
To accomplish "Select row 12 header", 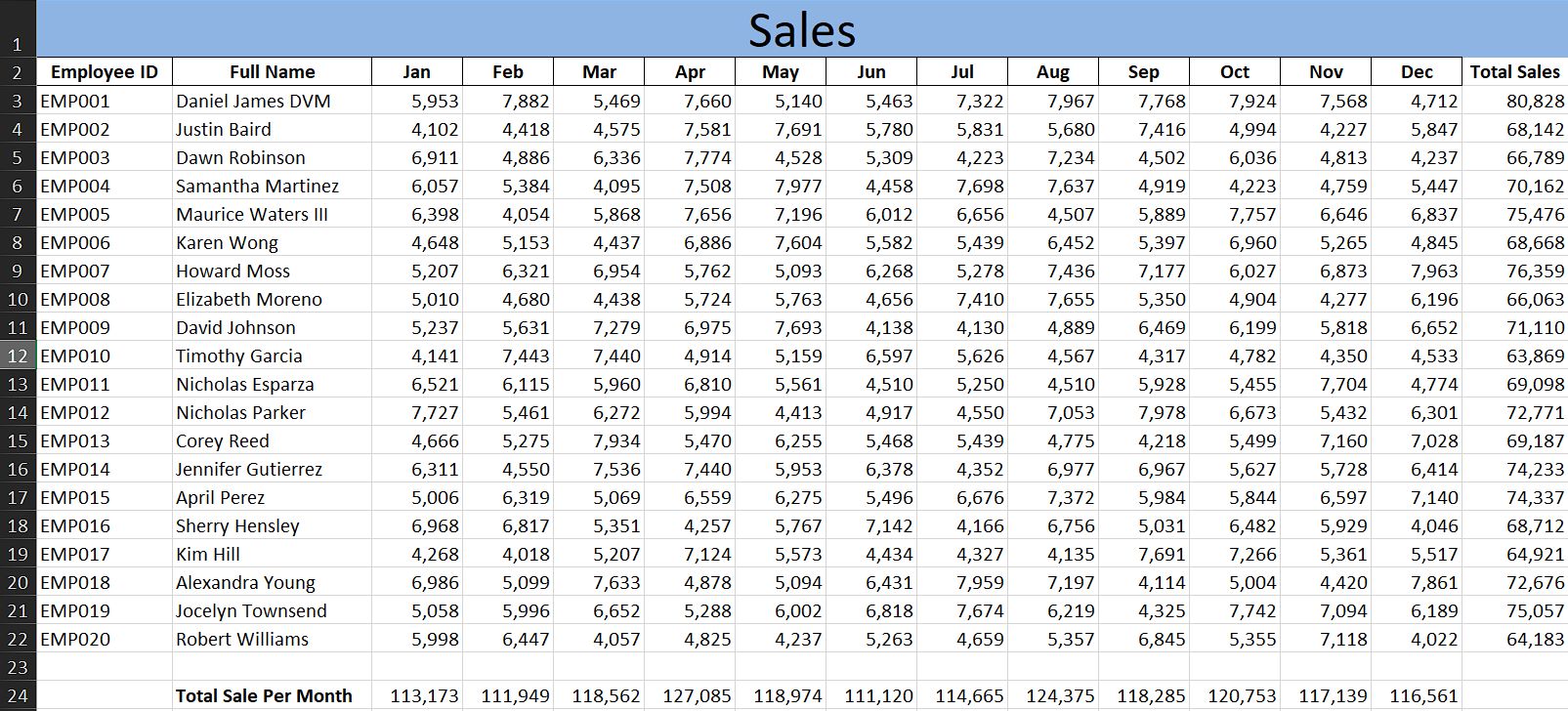I will pyautogui.click(x=18, y=355).
